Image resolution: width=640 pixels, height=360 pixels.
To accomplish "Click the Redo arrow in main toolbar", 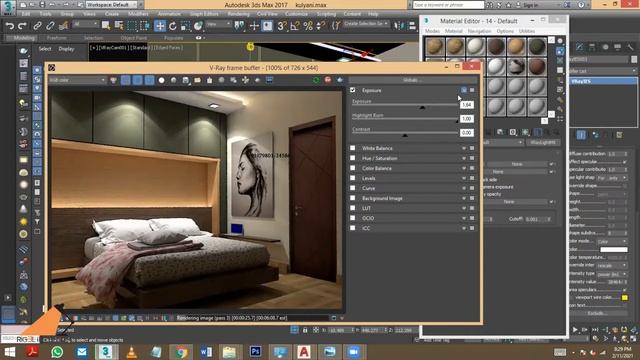I will point(22,26).
